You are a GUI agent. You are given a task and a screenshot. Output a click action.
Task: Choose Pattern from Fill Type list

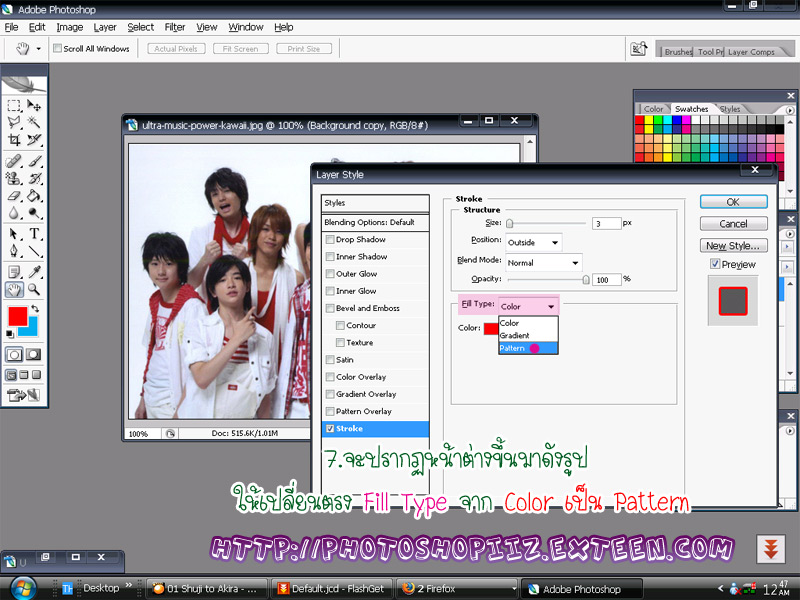click(x=512, y=348)
